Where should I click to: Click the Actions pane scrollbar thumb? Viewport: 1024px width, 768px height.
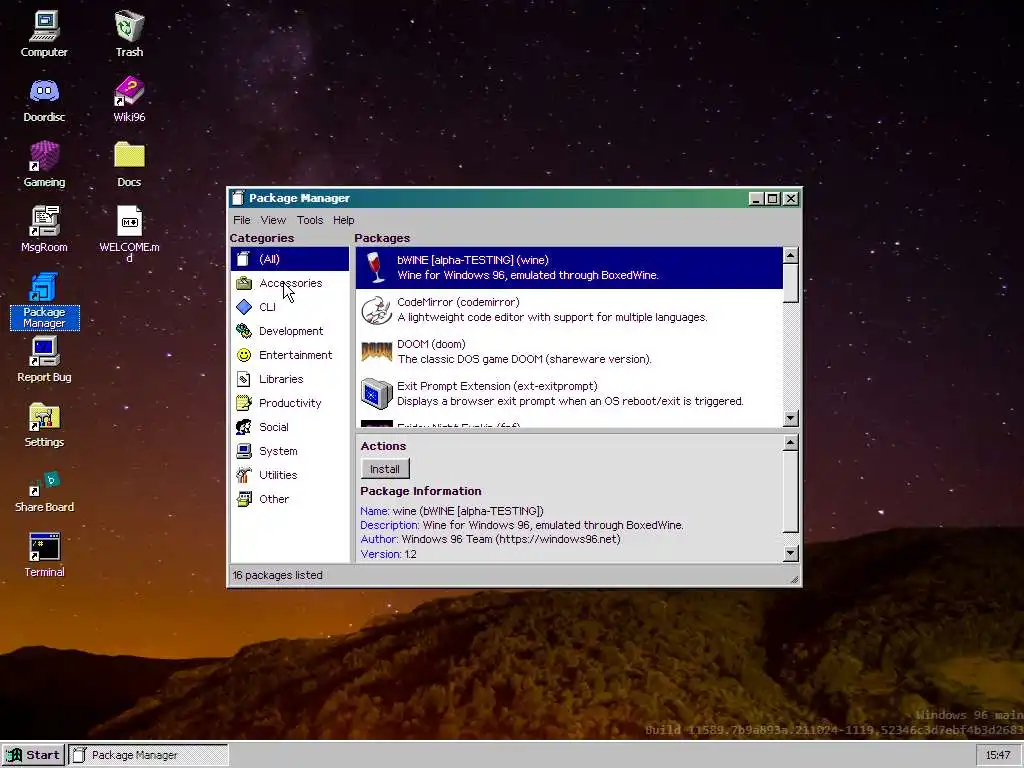791,492
